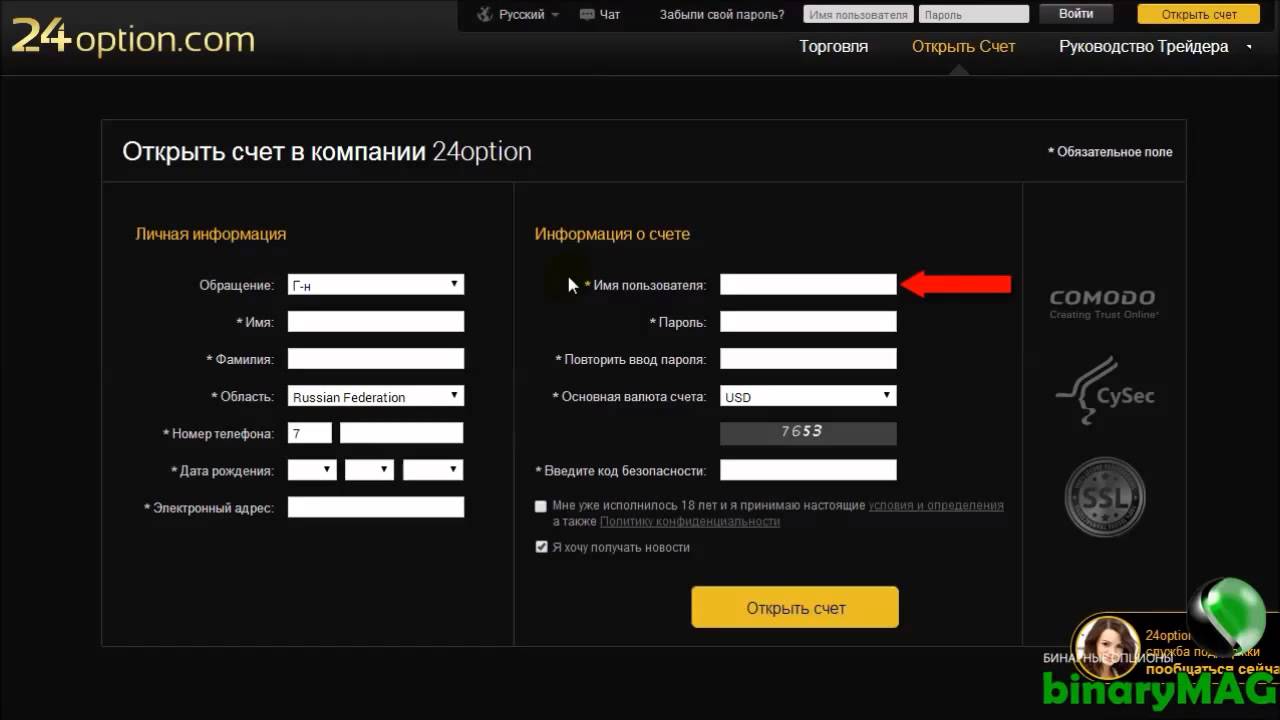
Task: Open the Обращение title dropdown
Action: pyautogui.click(x=376, y=285)
